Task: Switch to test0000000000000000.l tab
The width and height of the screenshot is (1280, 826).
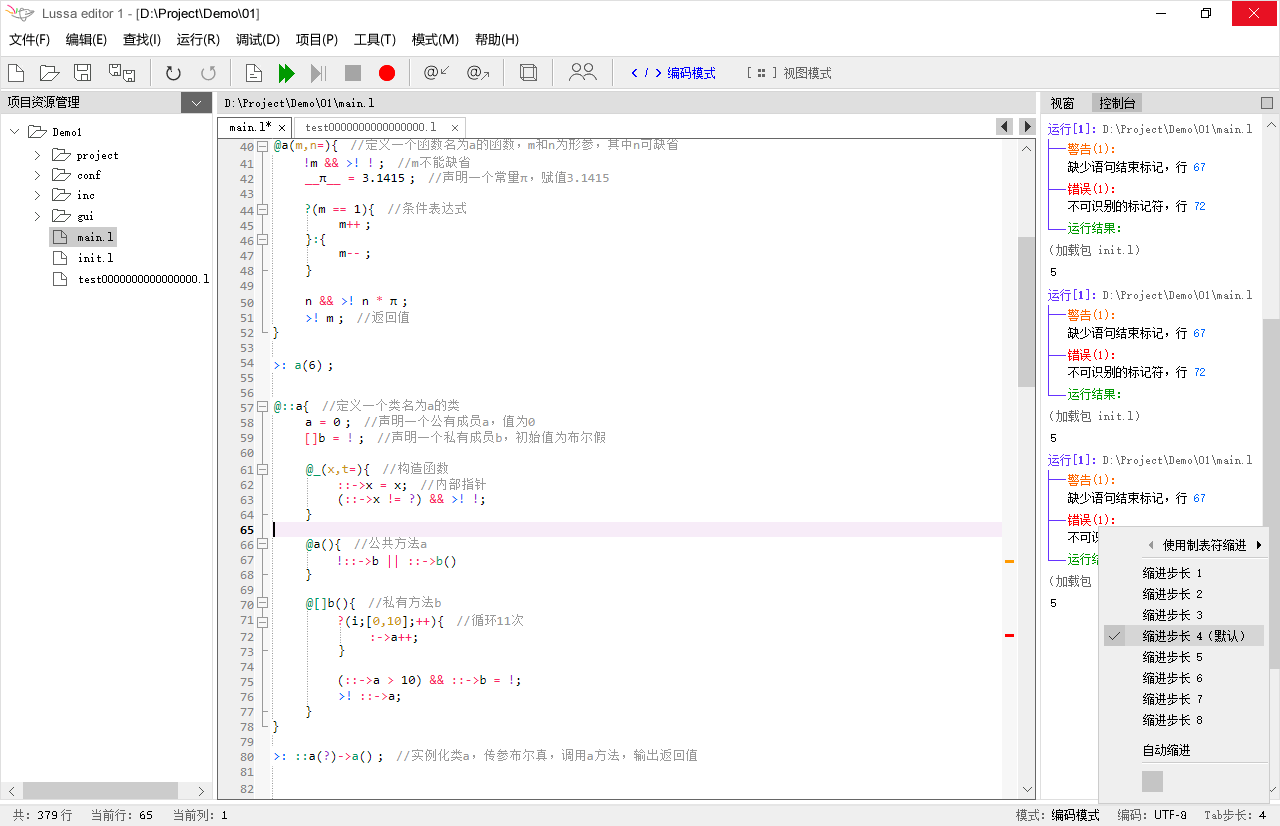Action: pyautogui.click(x=371, y=127)
